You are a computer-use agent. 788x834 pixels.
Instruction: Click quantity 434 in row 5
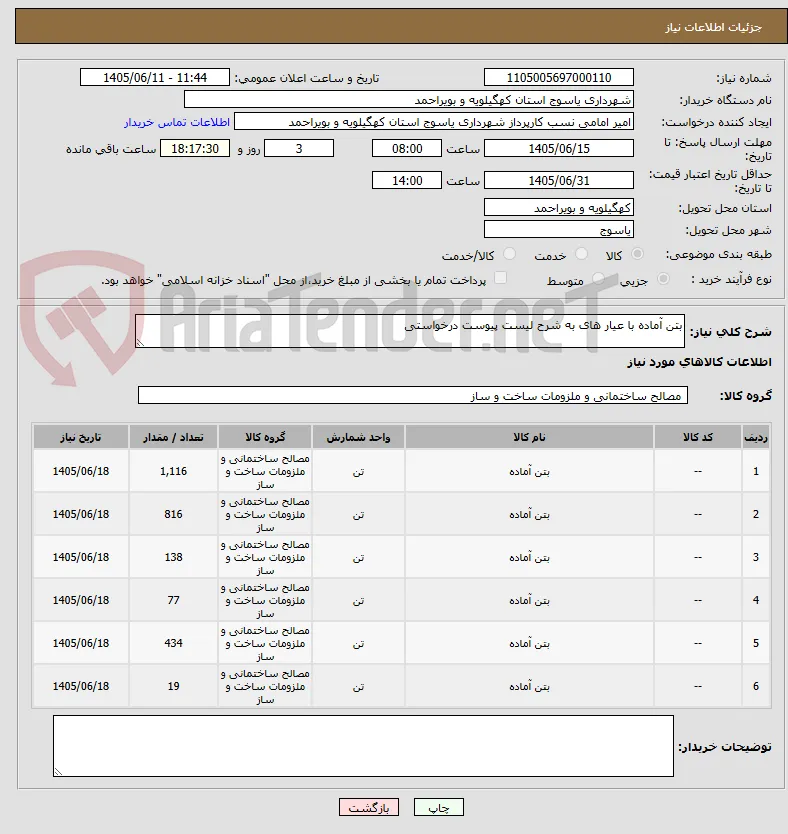pyautogui.click(x=173, y=644)
